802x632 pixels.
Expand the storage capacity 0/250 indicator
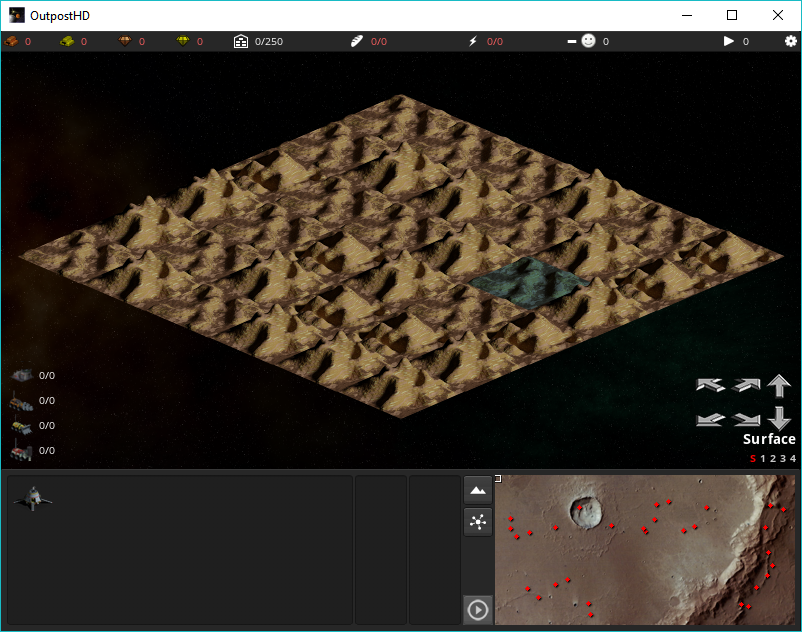(x=241, y=41)
